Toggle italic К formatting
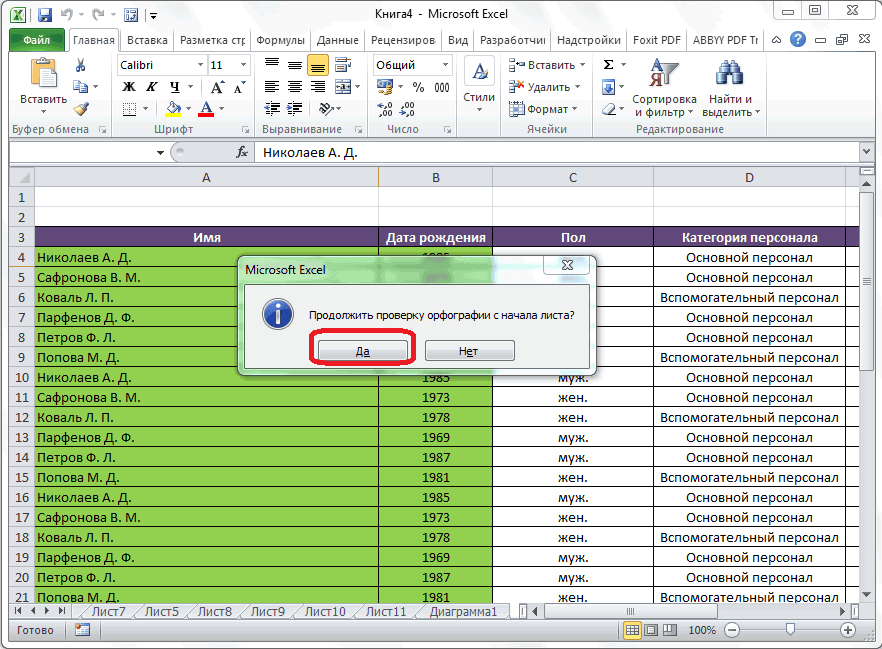This screenshot has height=649, width=882. (151, 87)
